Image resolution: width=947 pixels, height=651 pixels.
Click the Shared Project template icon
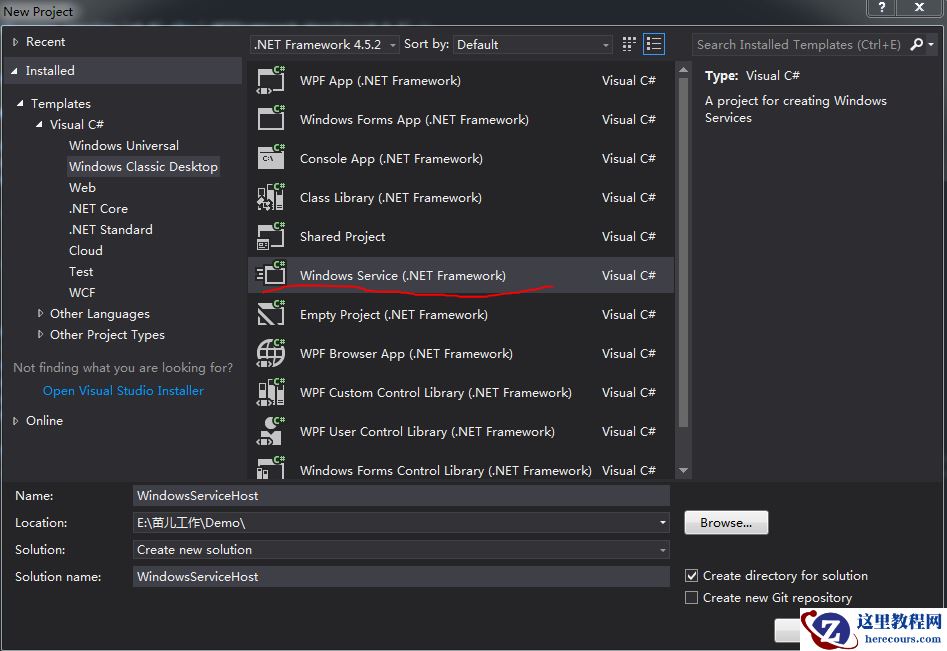[271, 237]
